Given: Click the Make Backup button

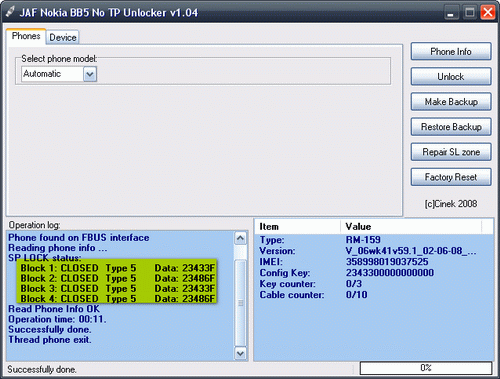Looking at the screenshot, I should pyautogui.click(x=451, y=102).
